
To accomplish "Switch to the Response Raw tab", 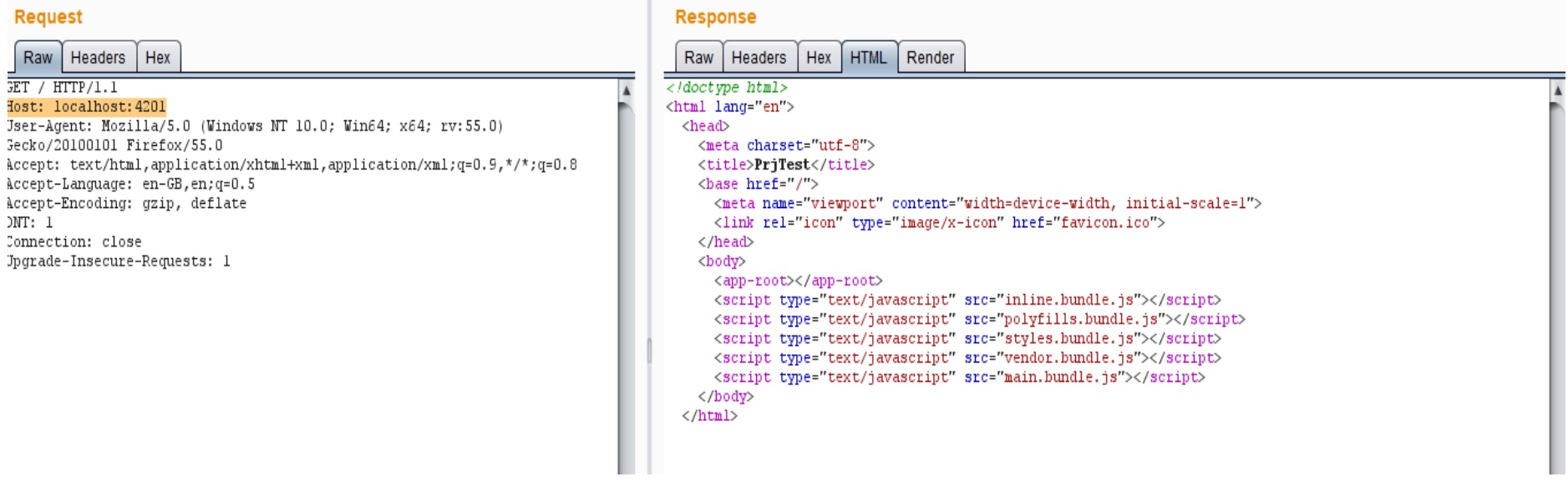I will 698,58.
